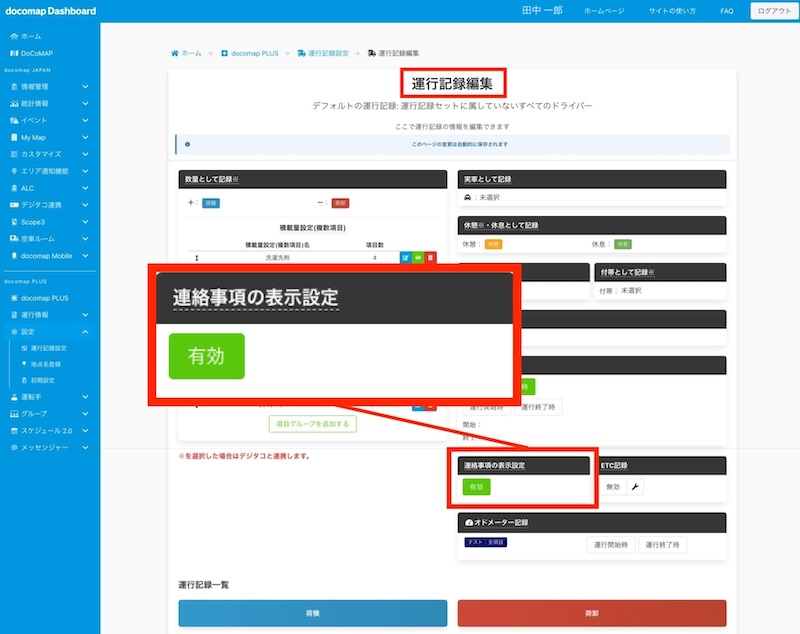Screen dimensions: 800x634
Task: Click the blue edit icon for 洗濯洗剤 row
Action: (x=405, y=258)
